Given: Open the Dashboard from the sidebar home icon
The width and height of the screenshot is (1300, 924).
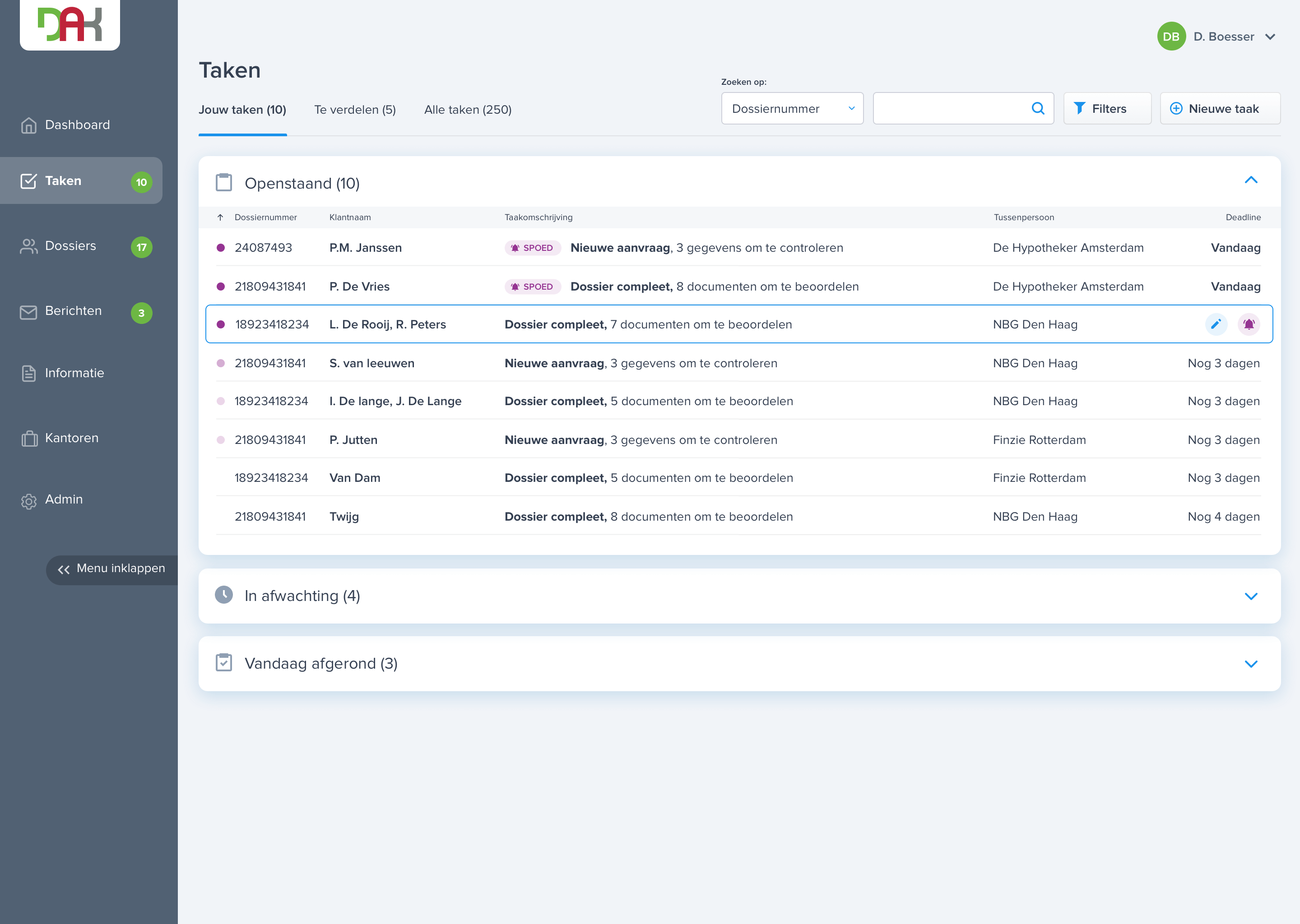Looking at the screenshot, I should tap(28, 125).
